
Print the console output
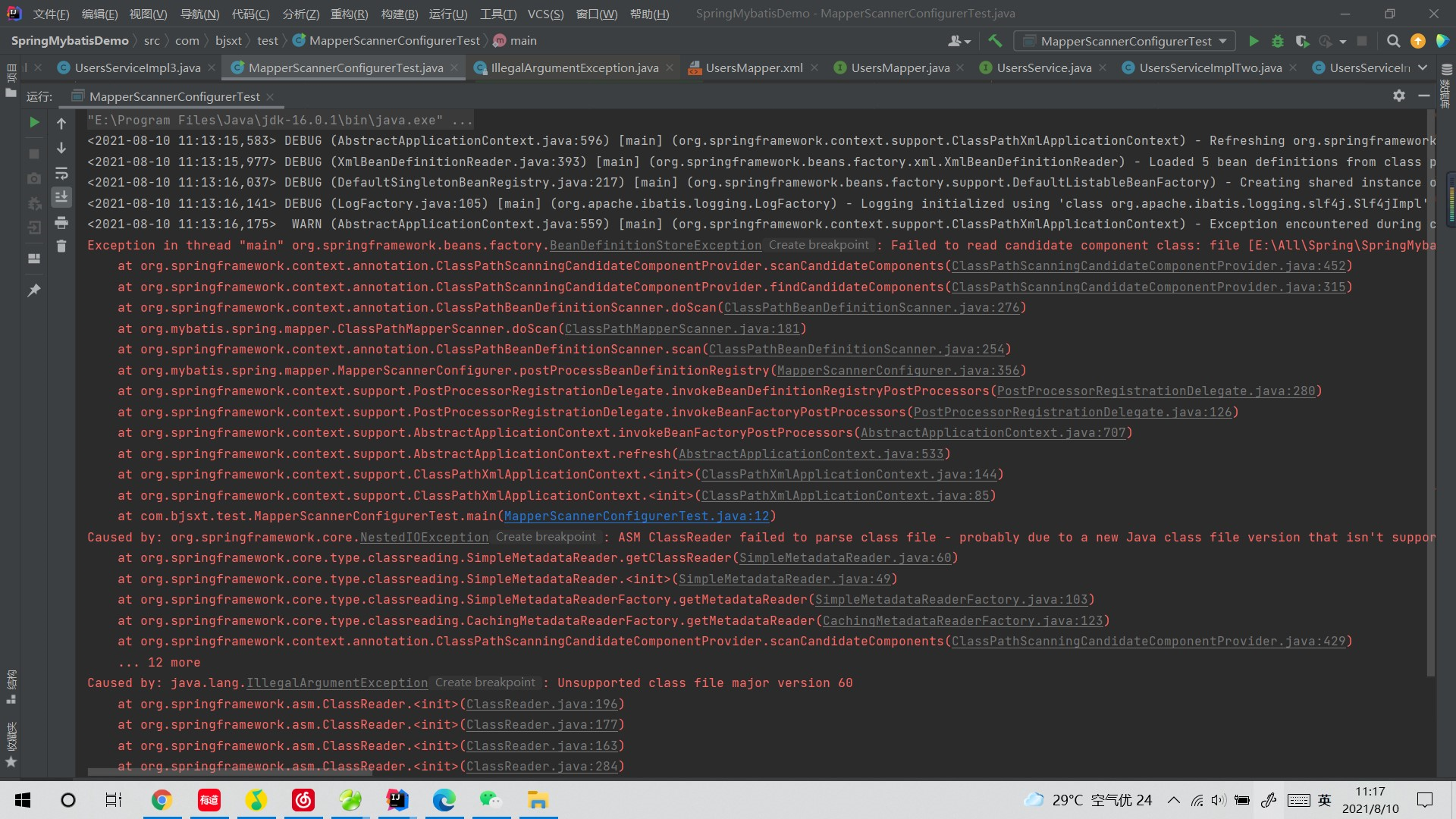(x=61, y=222)
